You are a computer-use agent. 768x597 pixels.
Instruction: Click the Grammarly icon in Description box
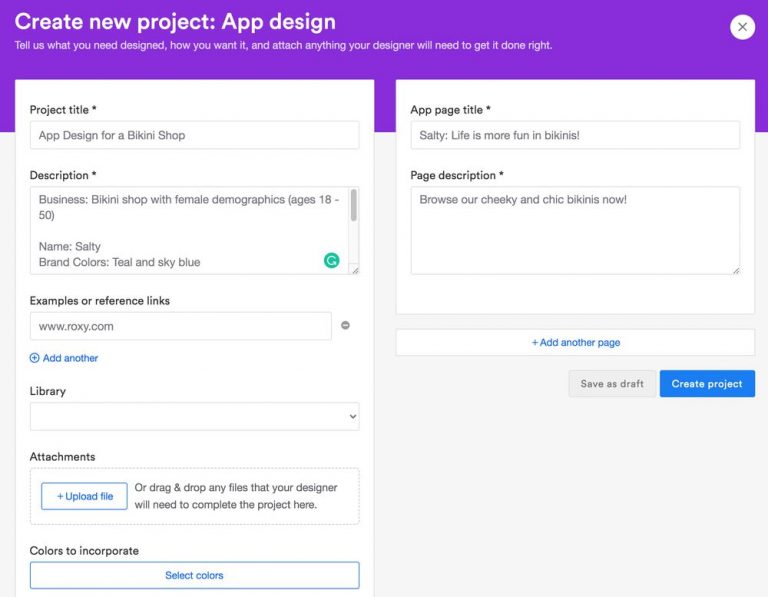pyautogui.click(x=331, y=261)
